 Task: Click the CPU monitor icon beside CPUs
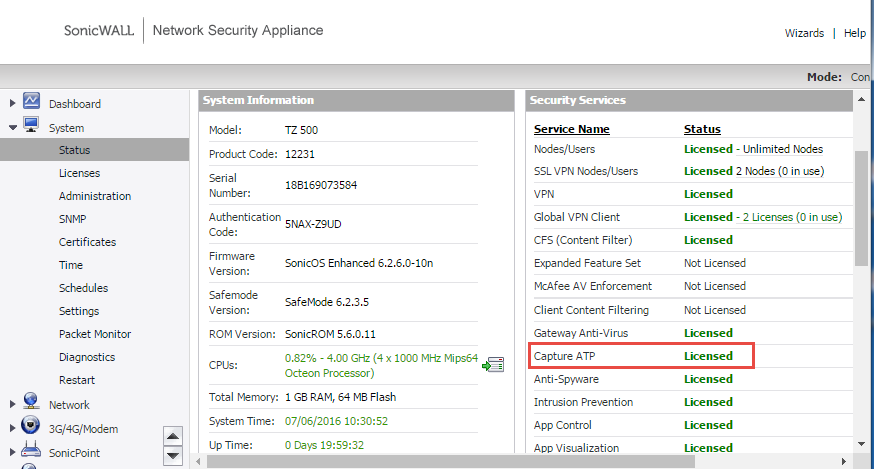(492, 366)
